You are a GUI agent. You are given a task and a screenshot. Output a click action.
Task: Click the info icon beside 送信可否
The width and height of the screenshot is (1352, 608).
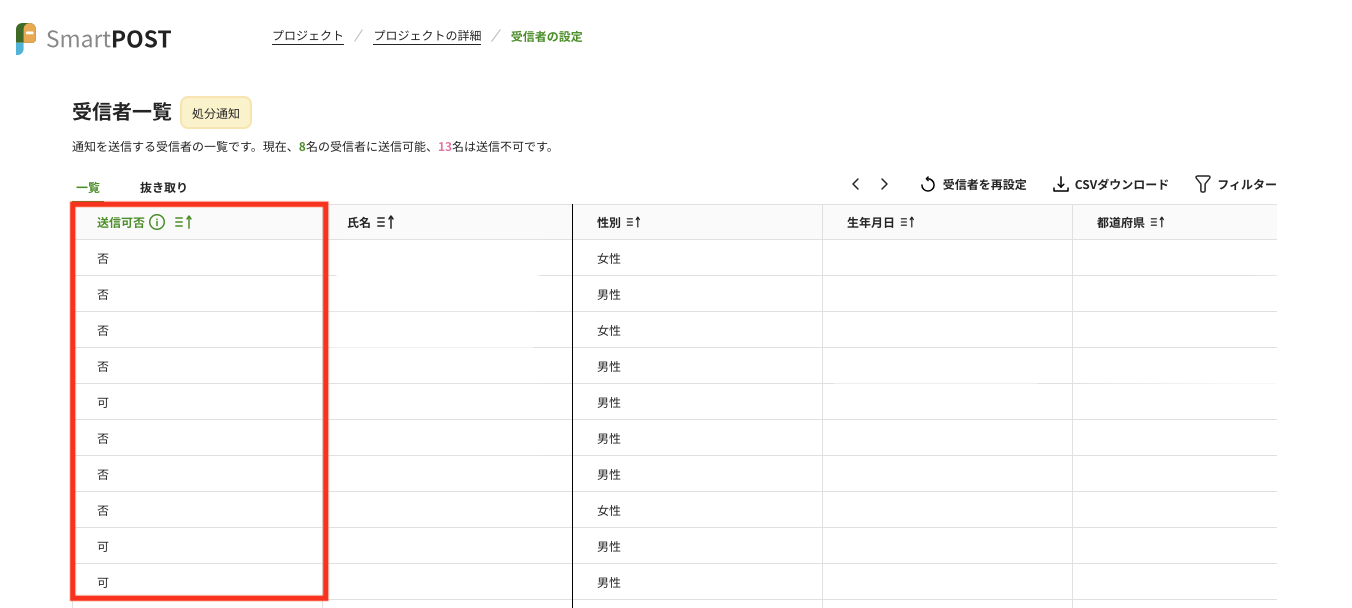157,223
